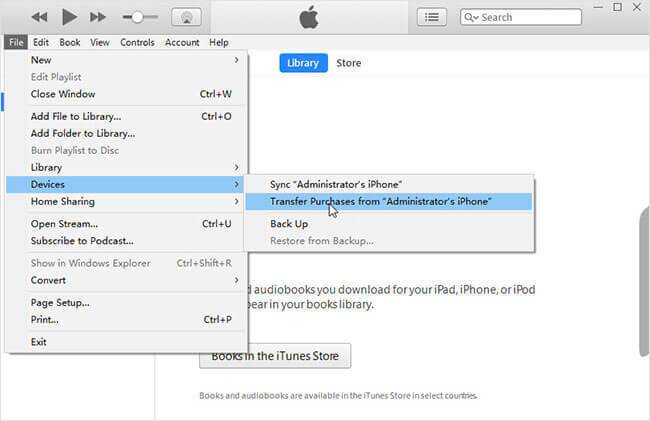650x421 pixels.
Task: Open the Account menu
Action: [x=182, y=43]
